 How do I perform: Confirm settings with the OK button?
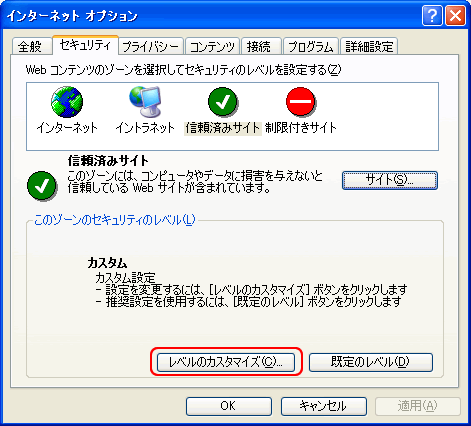tap(229, 406)
